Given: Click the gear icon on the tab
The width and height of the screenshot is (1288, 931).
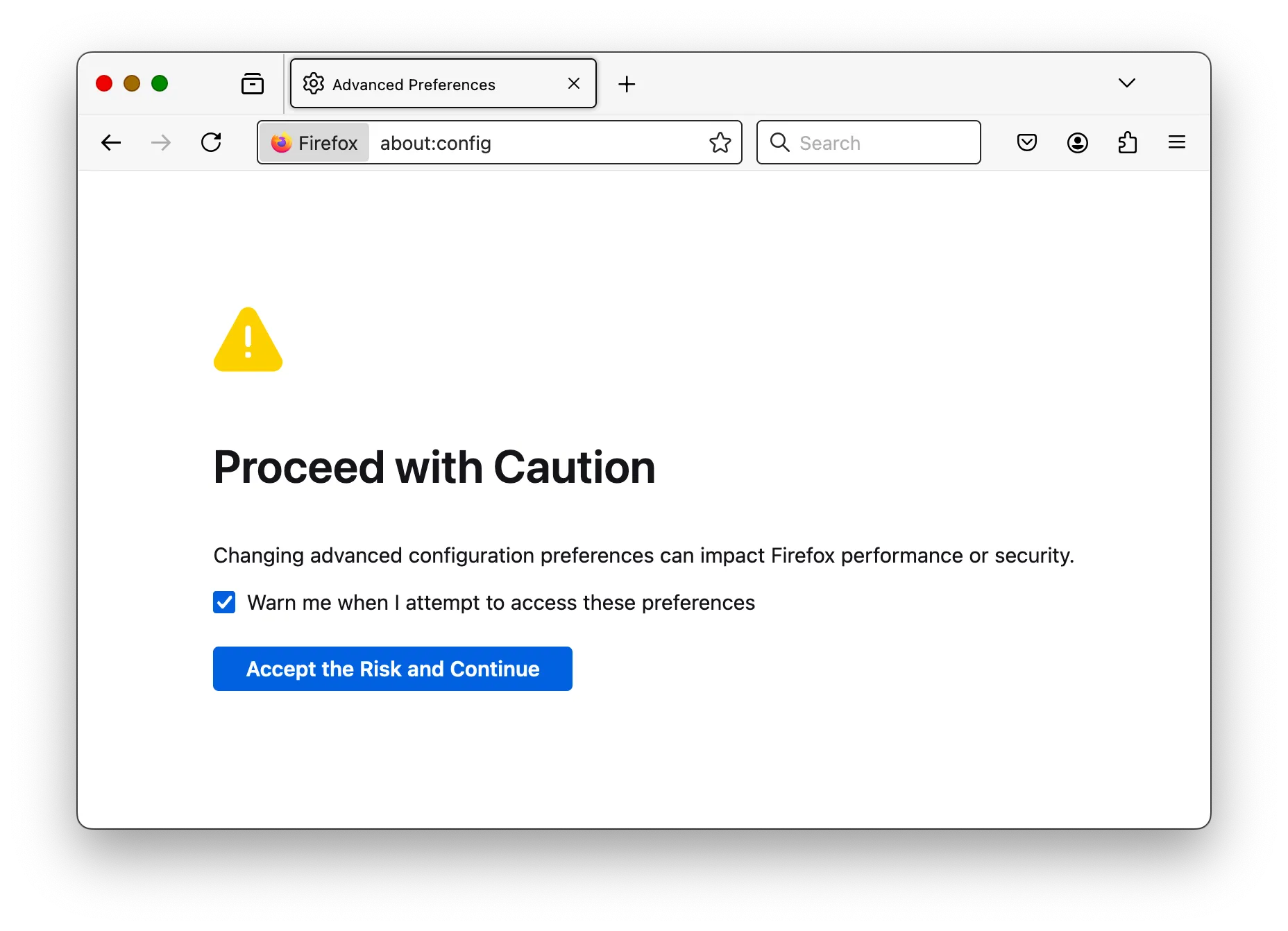Looking at the screenshot, I should click(313, 83).
